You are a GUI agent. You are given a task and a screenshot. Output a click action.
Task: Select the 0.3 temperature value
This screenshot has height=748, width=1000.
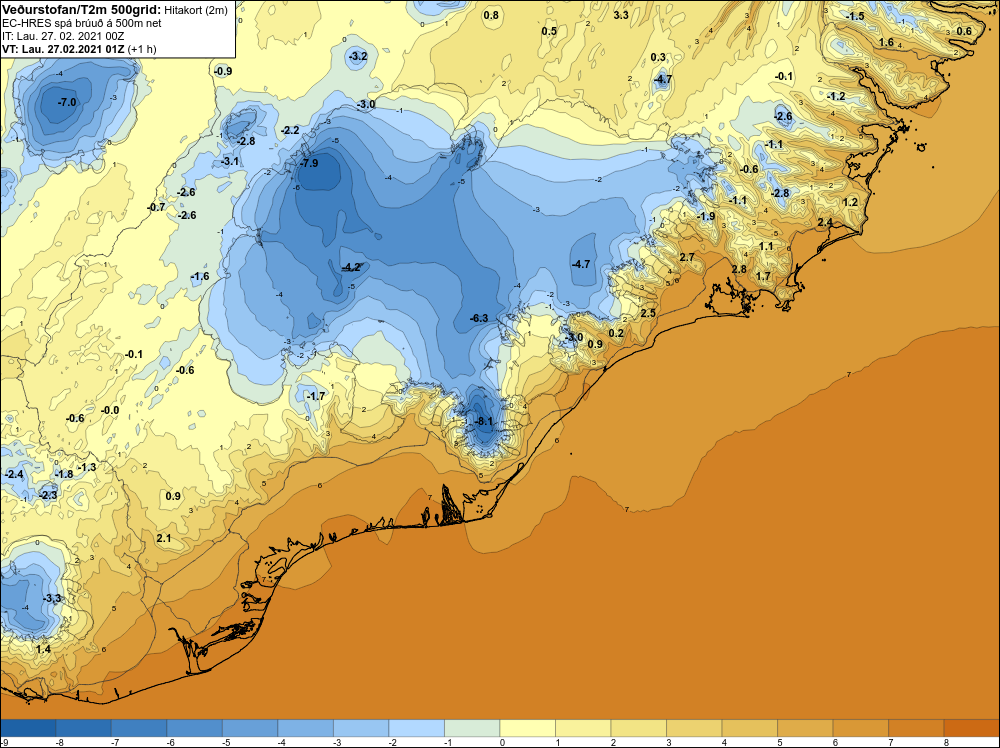pyautogui.click(x=658, y=58)
